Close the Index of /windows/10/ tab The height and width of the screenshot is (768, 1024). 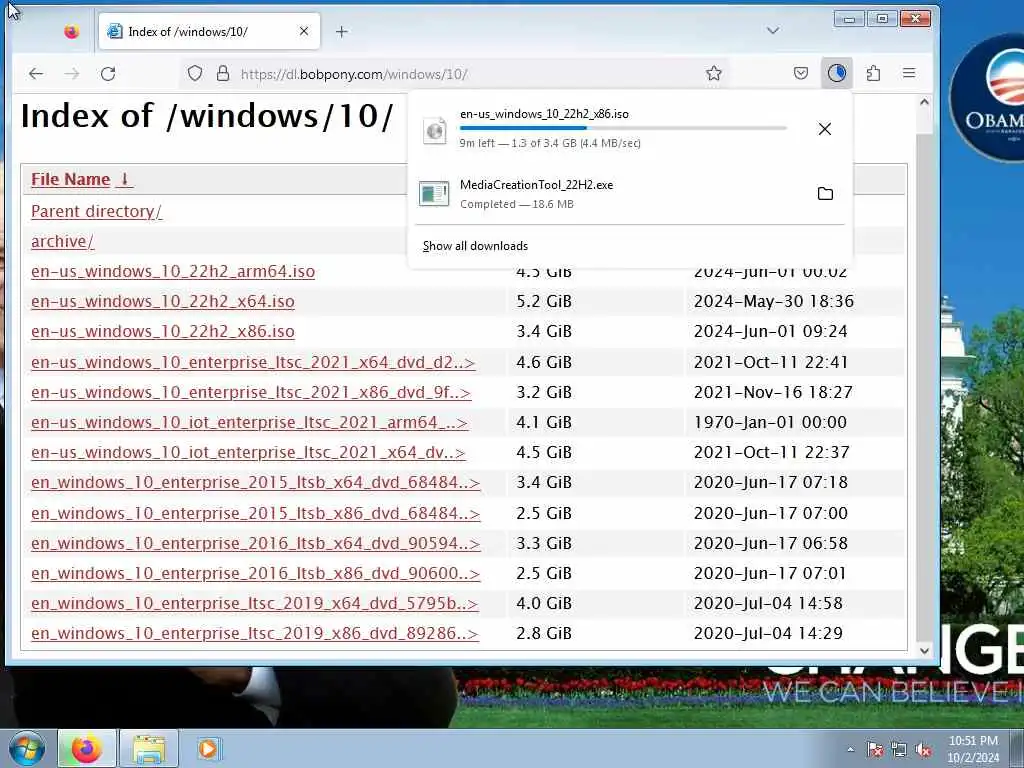304,31
